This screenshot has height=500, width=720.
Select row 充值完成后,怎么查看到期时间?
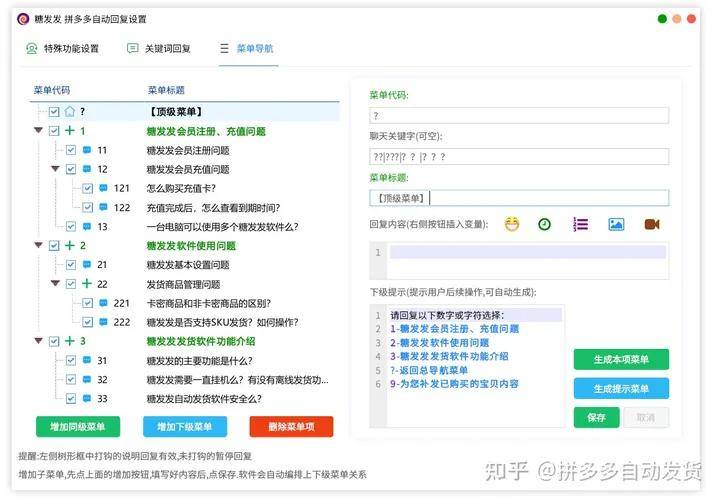pyautogui.click(x=213, y=208)
